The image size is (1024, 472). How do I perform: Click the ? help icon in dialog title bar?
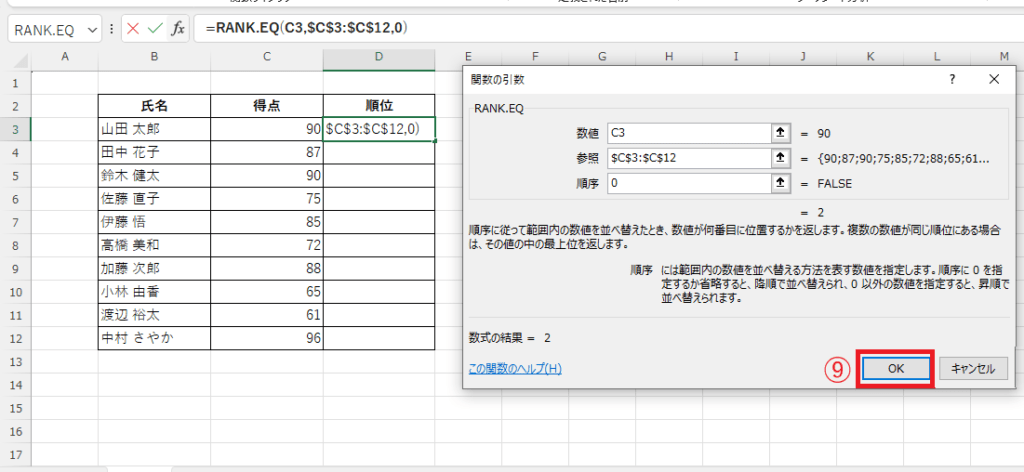(x=952, y=80)
